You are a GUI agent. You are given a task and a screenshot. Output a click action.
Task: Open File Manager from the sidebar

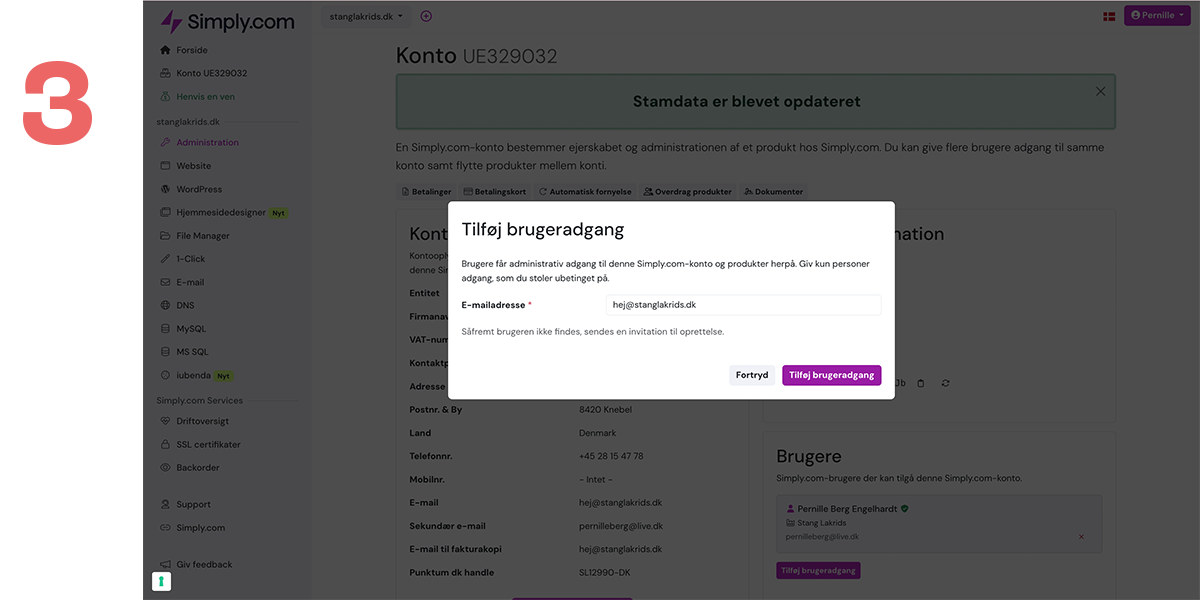tap(203, 236)
